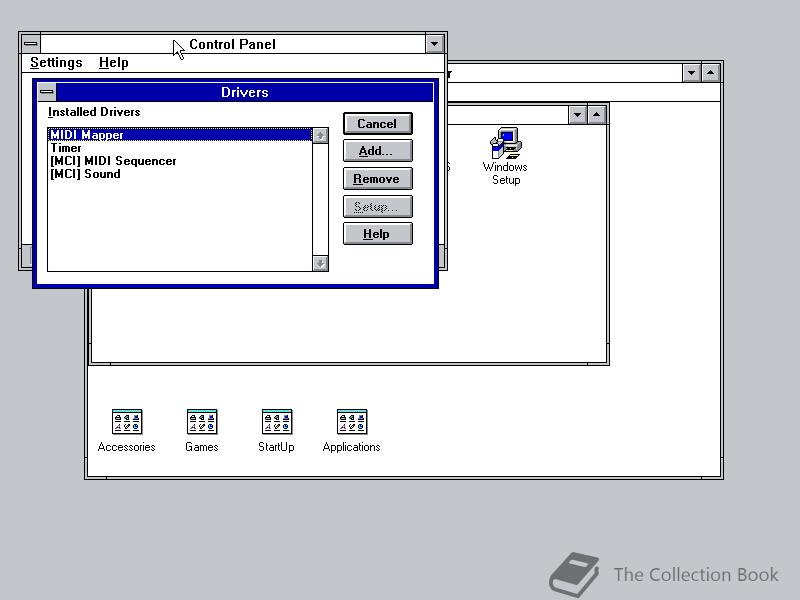Click the greyed-out Setup... button

pyautogui.click(x=378, y=206)
